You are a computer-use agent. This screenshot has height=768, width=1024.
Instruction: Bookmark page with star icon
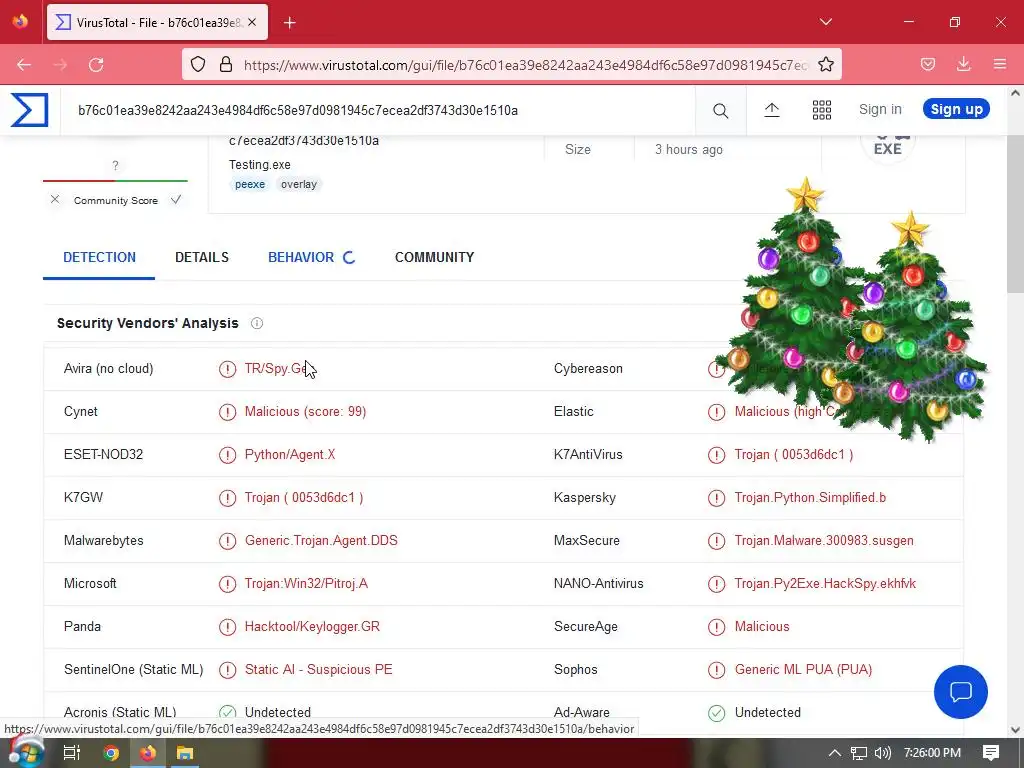click(825, 64)
